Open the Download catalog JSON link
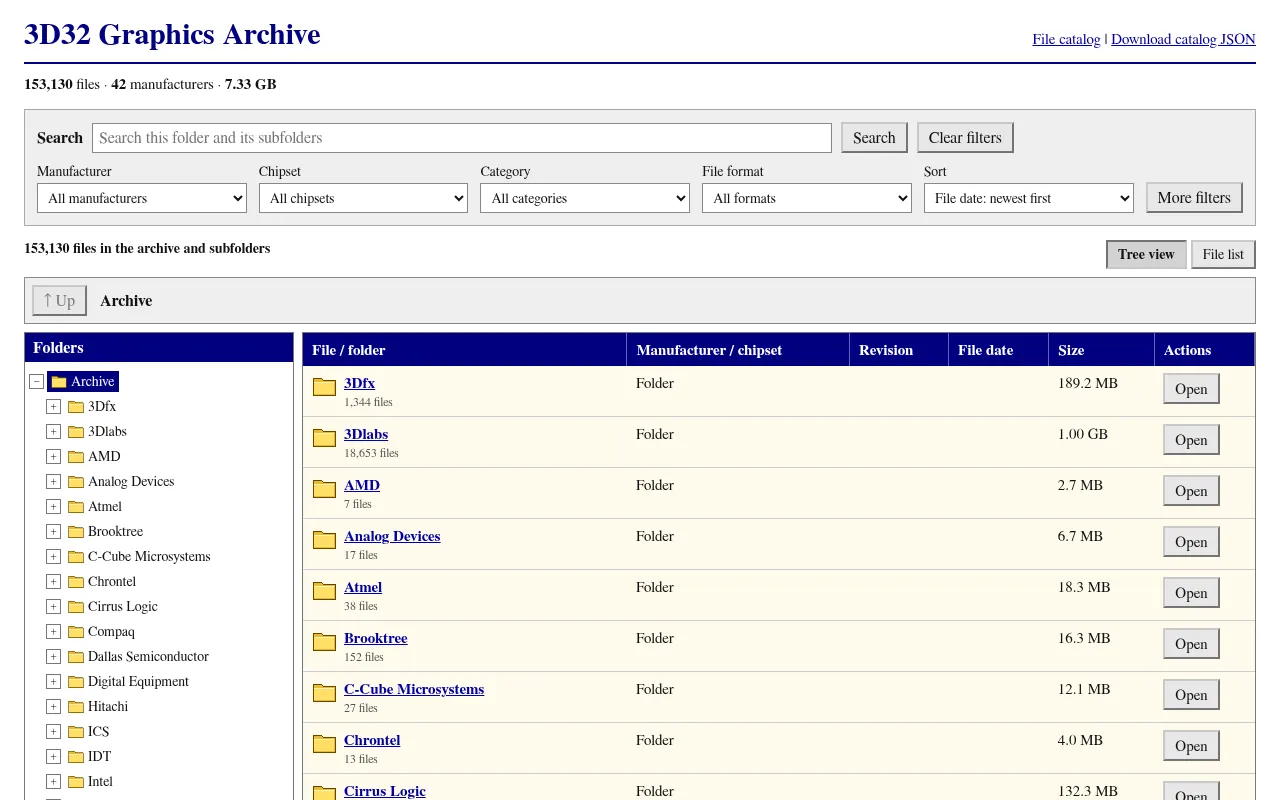 (1183, 39)
